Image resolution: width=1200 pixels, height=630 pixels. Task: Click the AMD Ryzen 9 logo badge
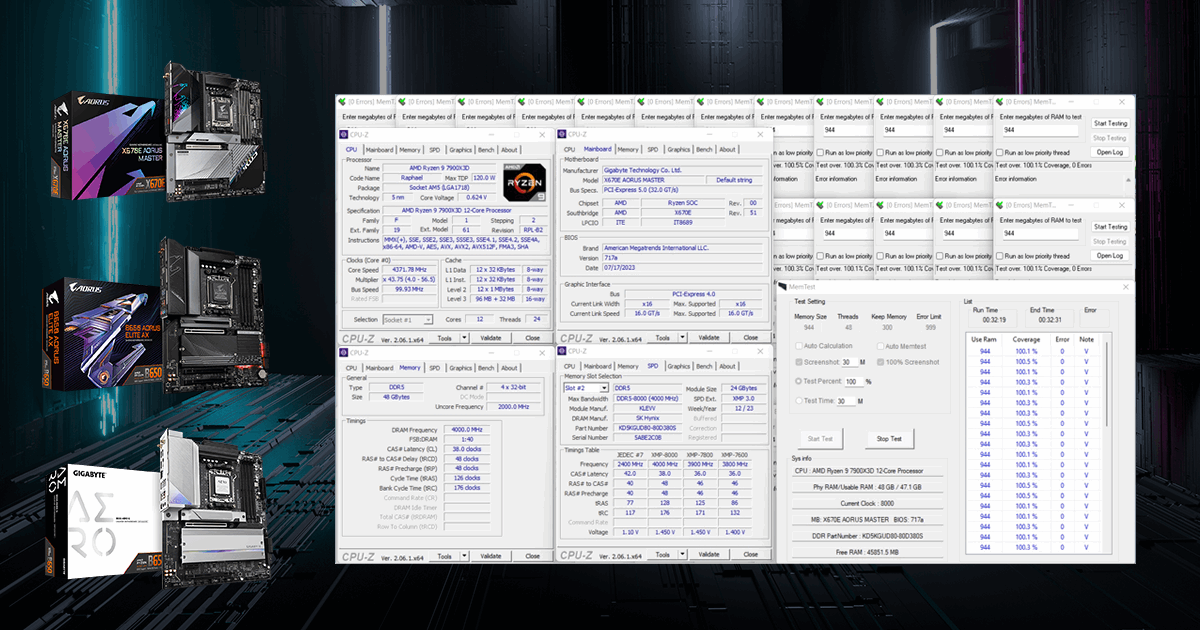[525, 182]
